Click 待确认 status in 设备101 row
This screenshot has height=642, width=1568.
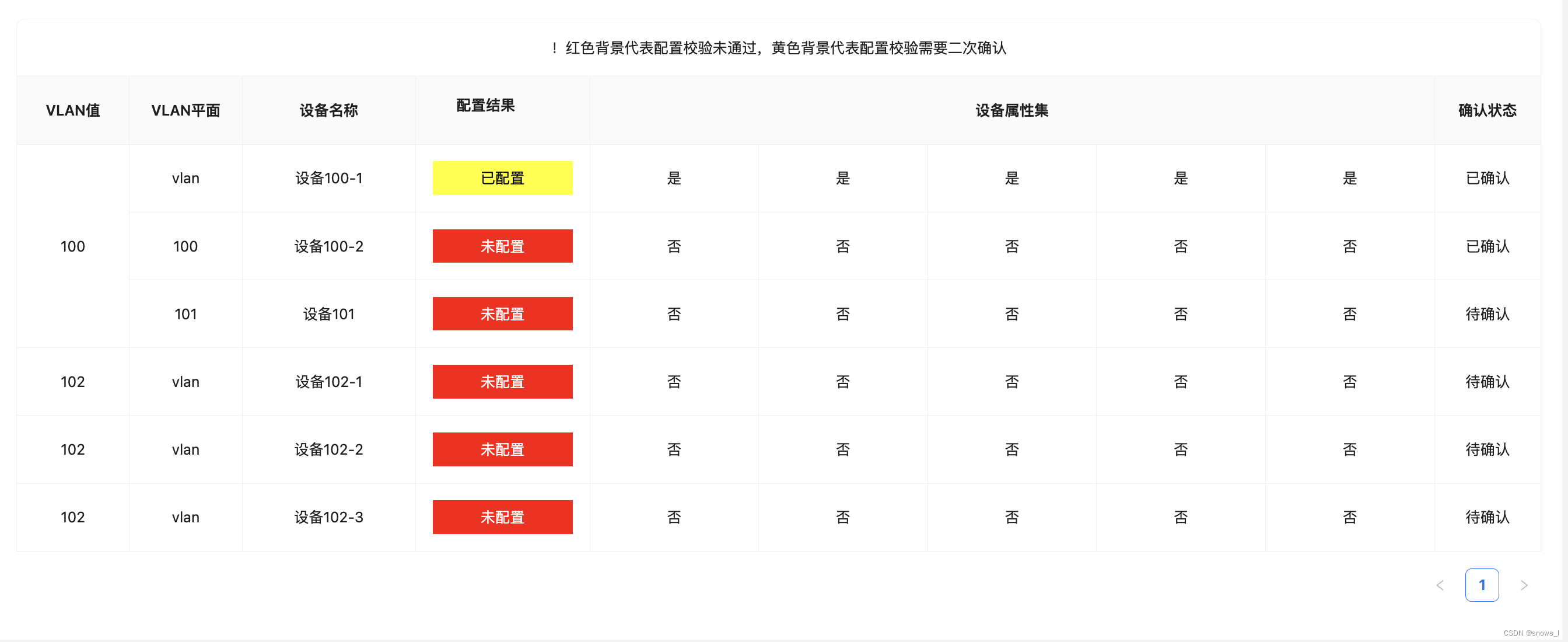tap(1487, 313)
